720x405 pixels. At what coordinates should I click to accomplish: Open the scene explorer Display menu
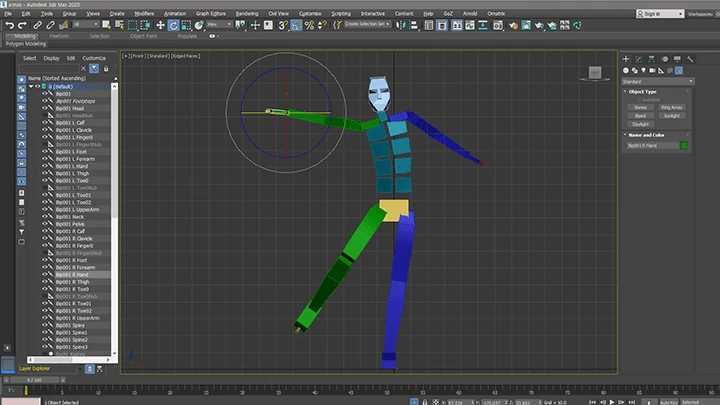51,58
